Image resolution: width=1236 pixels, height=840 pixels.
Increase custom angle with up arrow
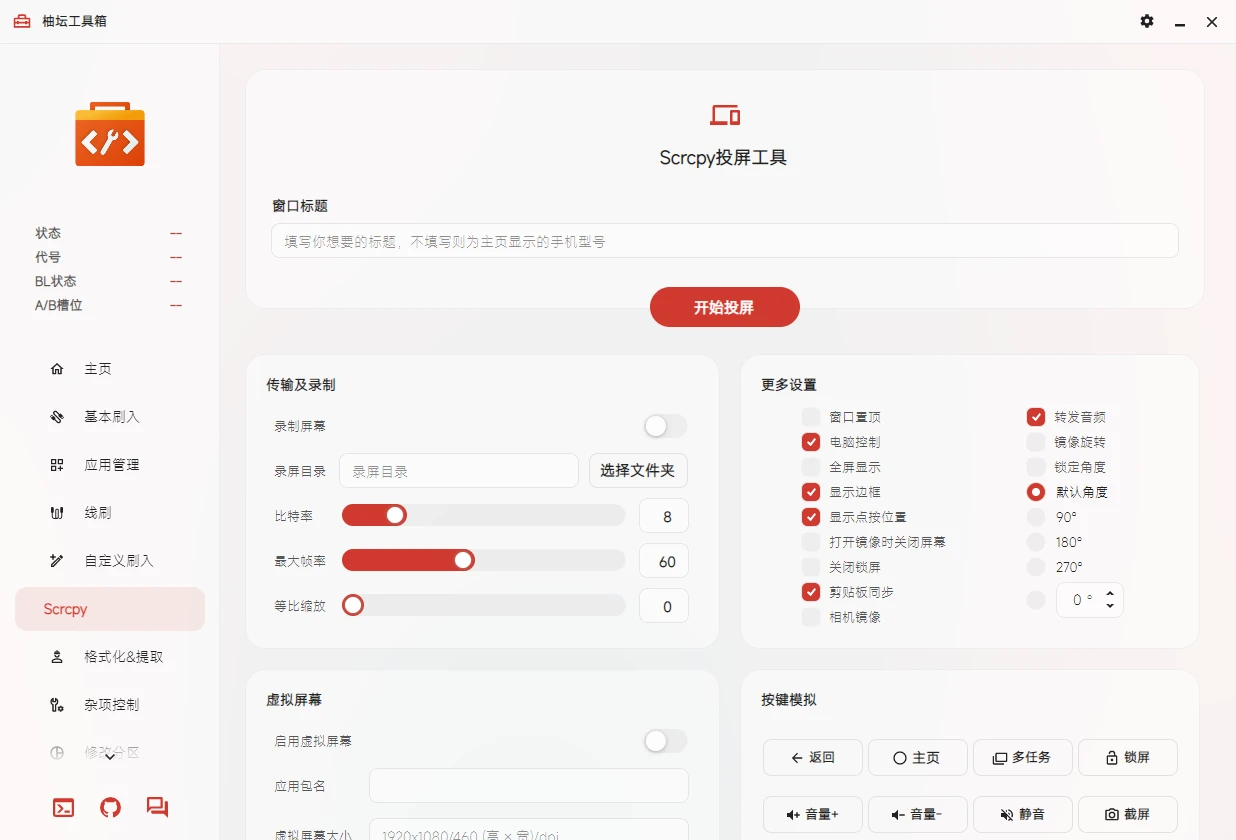[1109, 593]
